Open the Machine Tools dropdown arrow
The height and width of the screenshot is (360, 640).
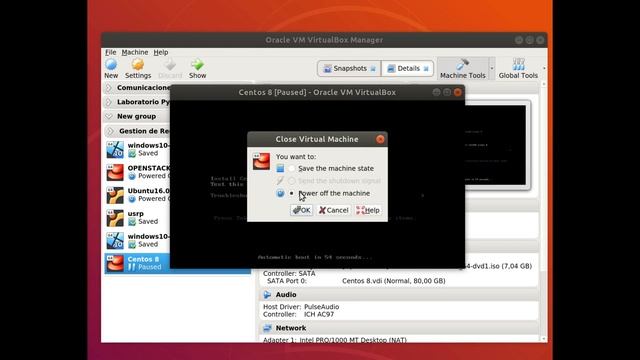[492, 69]
